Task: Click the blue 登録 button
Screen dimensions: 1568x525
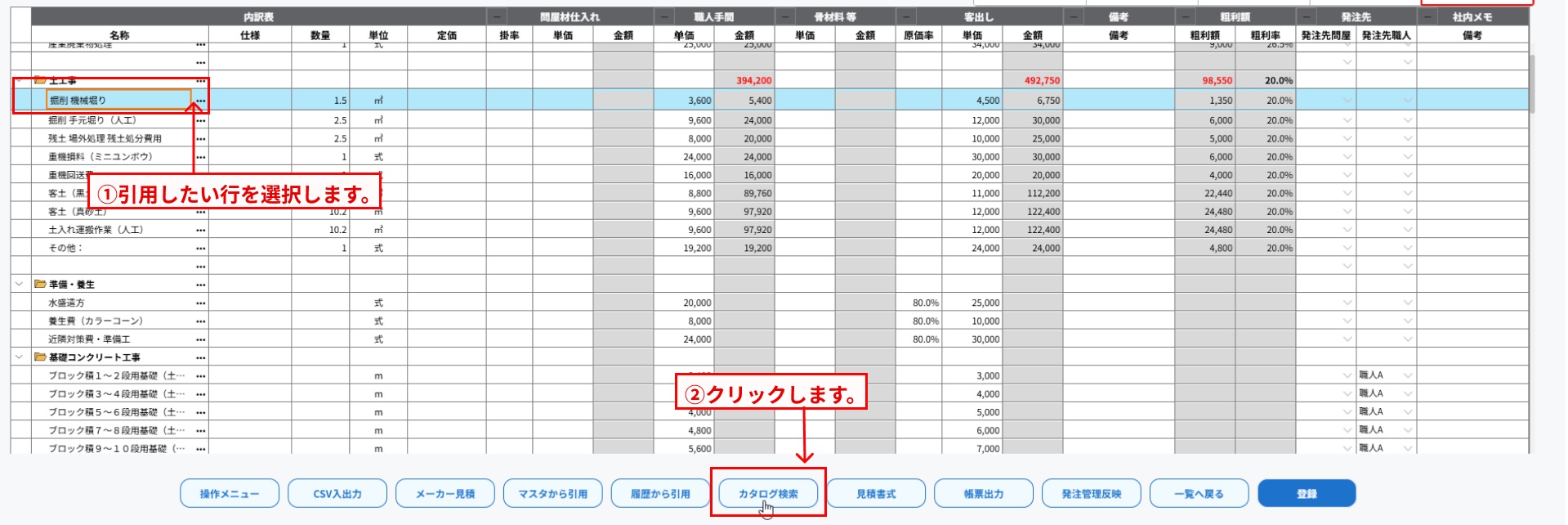Action: pos(1307,494)
